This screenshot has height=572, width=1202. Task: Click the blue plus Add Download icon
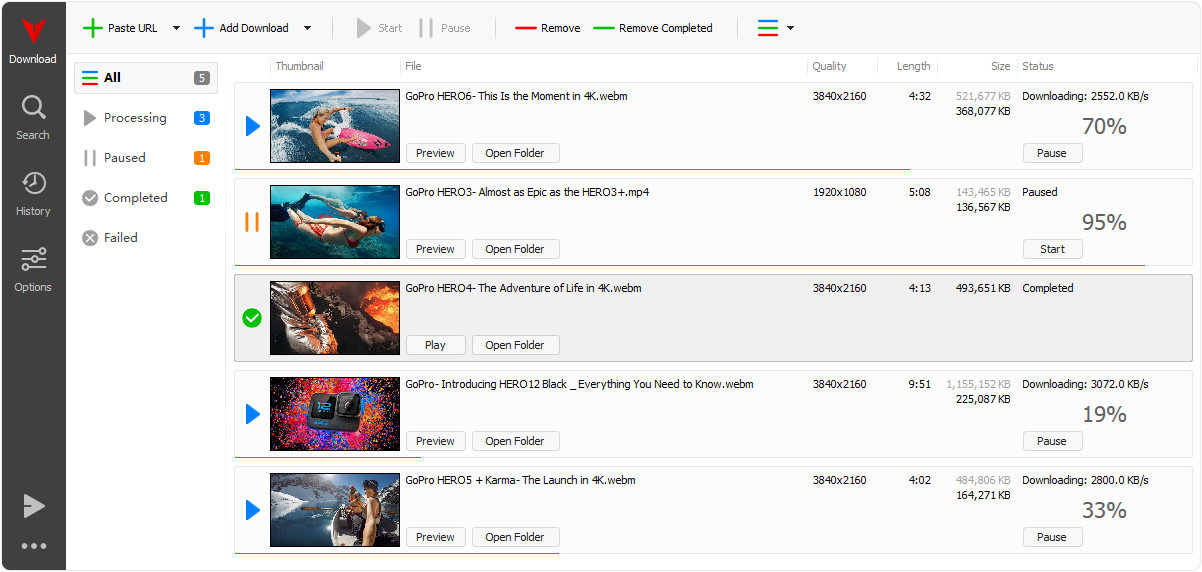coord(204,28)
